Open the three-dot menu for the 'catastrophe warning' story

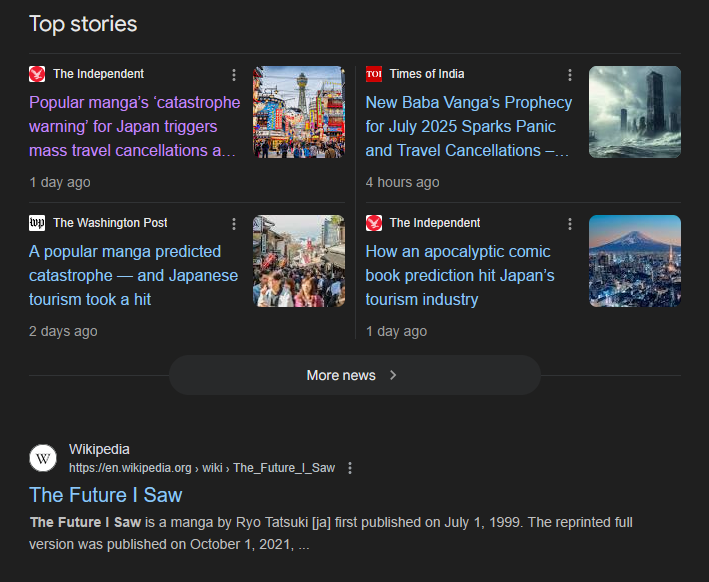click(x=234, y=75)
